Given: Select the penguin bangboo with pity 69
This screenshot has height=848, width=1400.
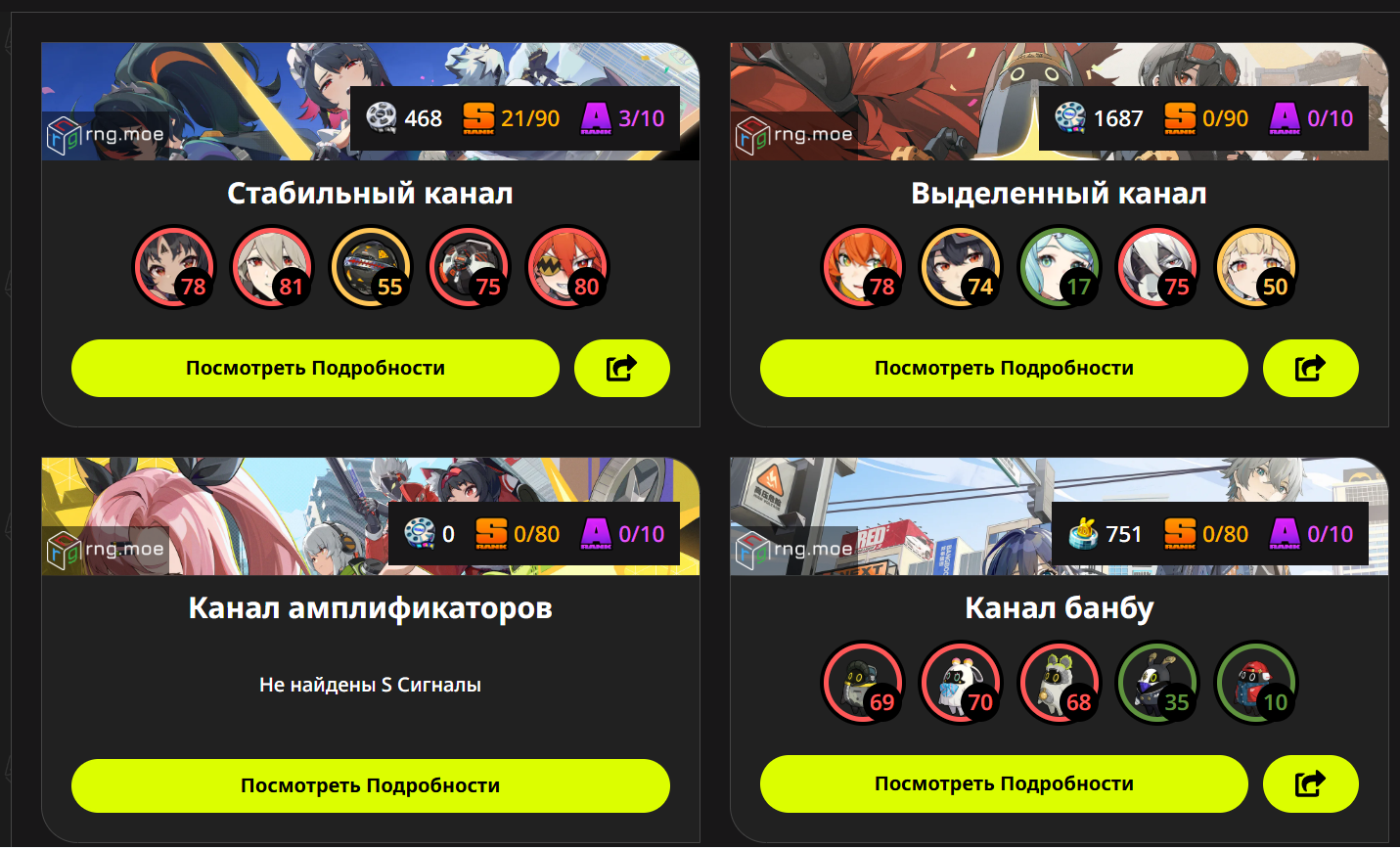Looking at the screenshot, I should coord(863,683).
